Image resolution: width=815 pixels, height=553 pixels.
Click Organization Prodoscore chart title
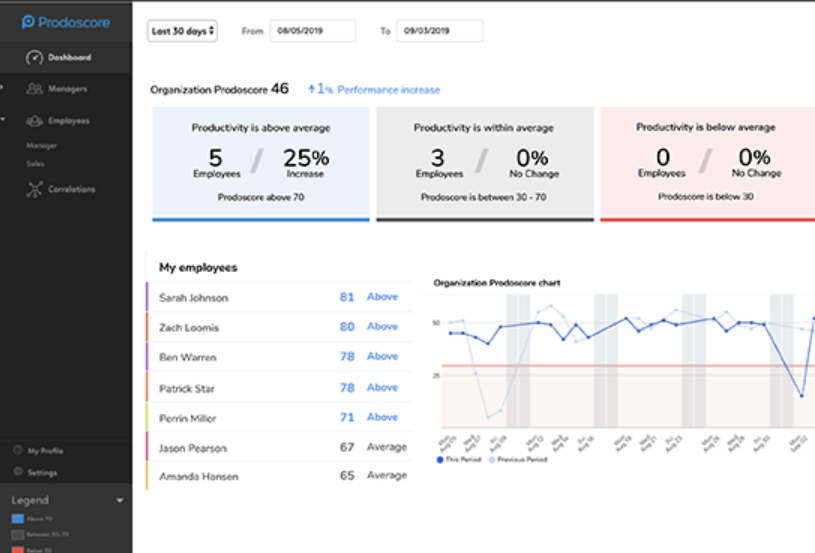(x=497, y=283)
